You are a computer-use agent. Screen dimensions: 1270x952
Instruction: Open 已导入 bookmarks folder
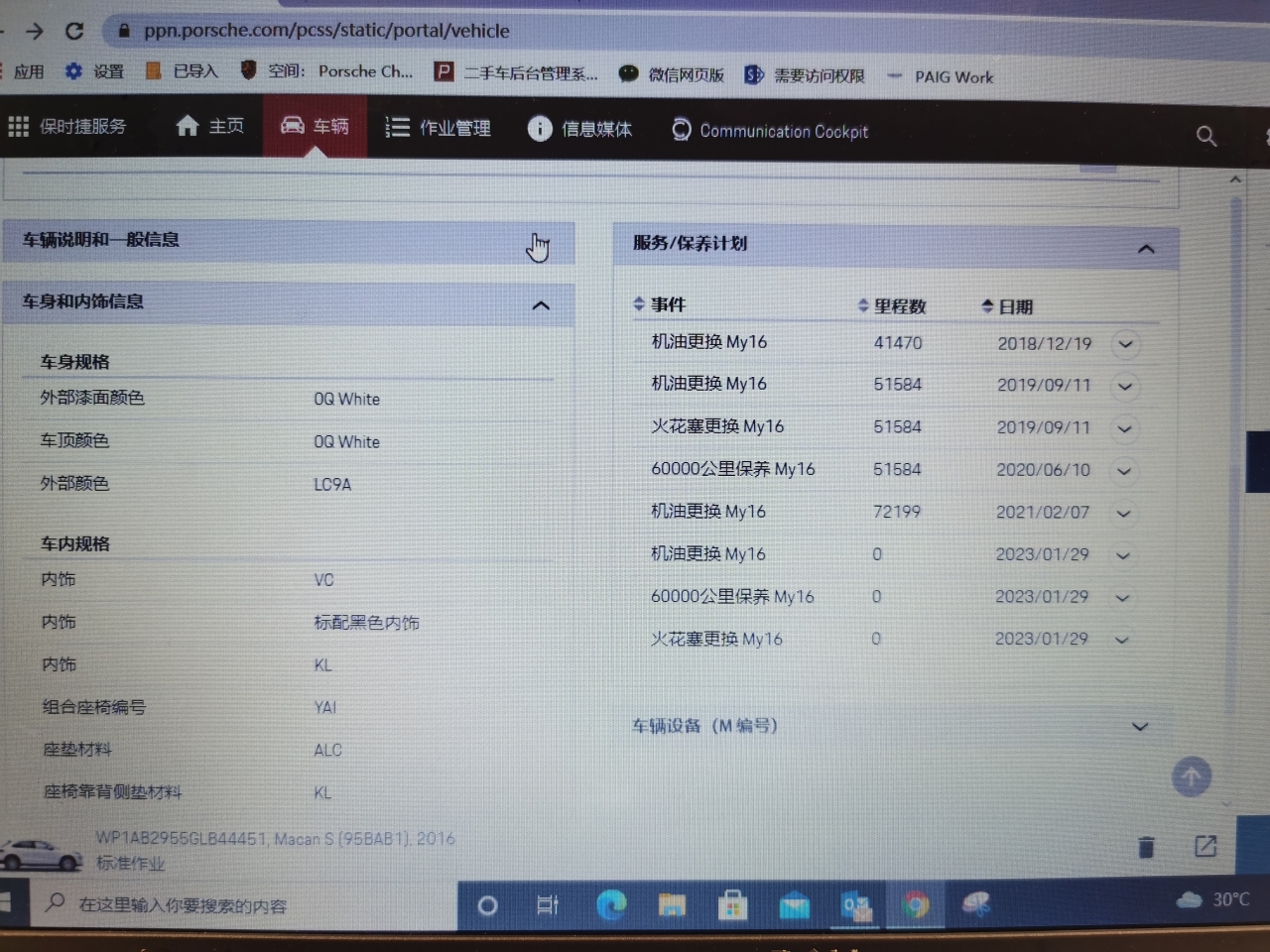click(182, 71)
